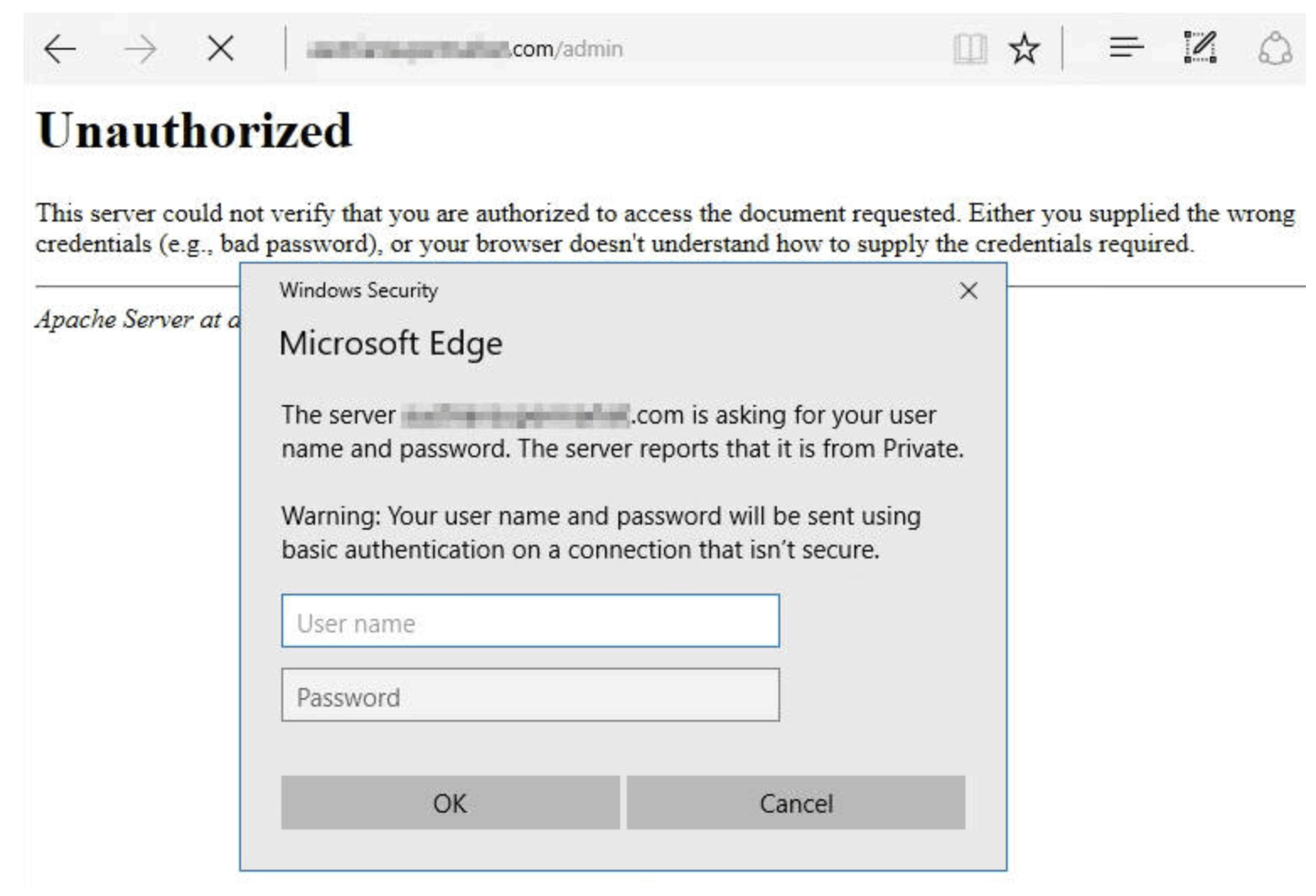
Task: Click the address bar showing /admin
Action: click(x=590, y=49)
